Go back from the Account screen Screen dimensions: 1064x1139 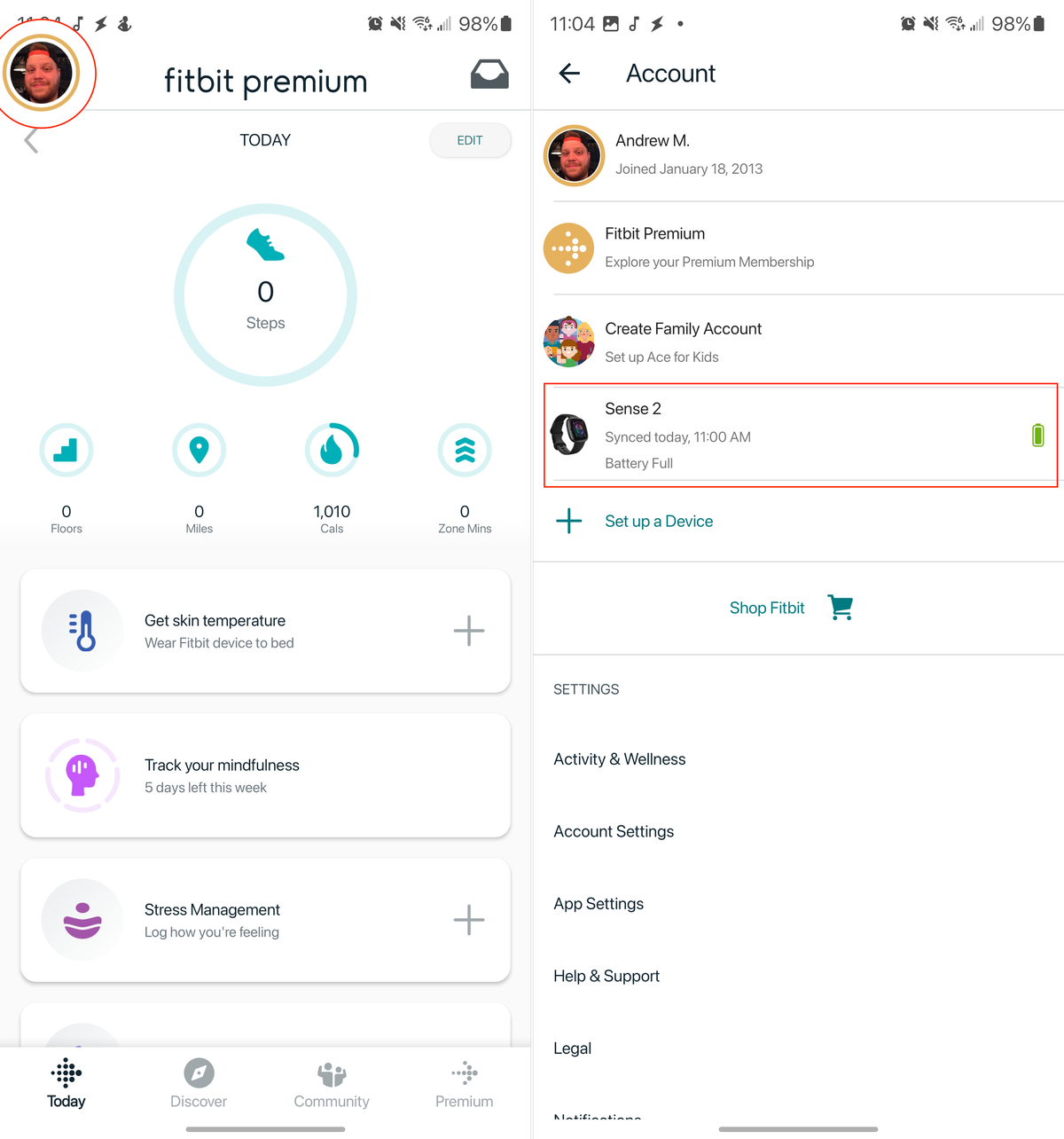569,74
